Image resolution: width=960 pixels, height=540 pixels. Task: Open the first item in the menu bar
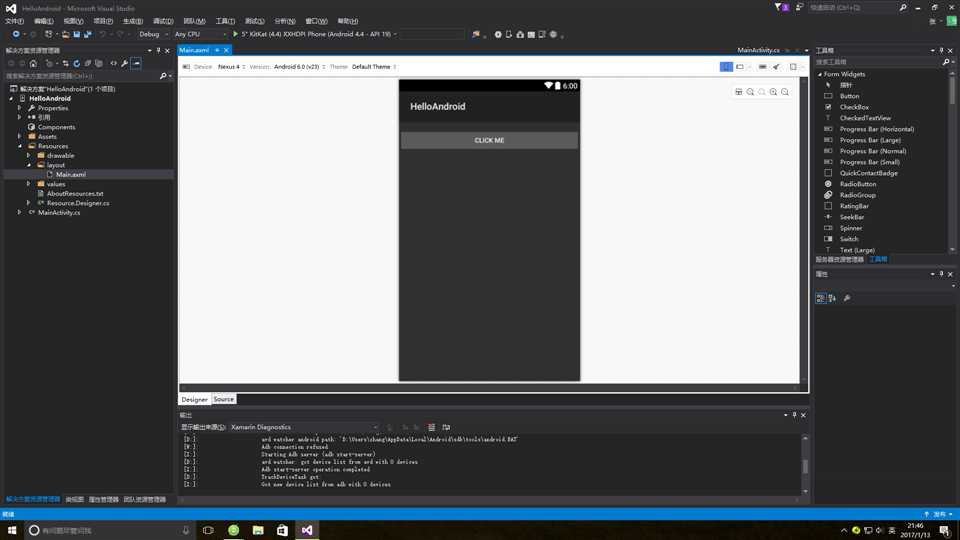(x=14, y=21)
